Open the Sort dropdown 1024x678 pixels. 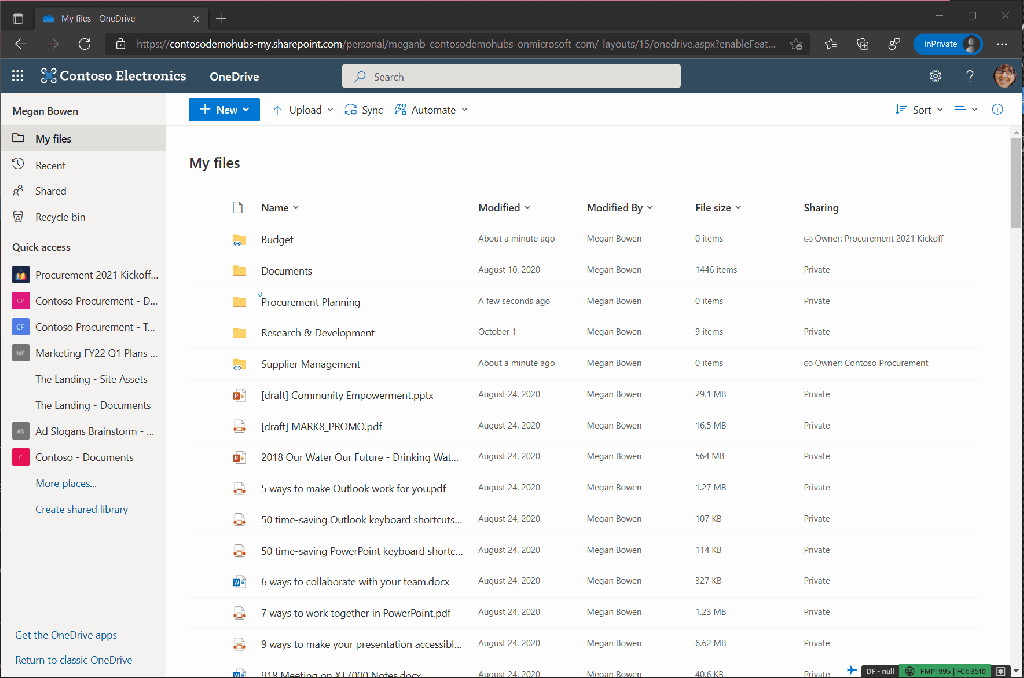click(x=917, y=110)
